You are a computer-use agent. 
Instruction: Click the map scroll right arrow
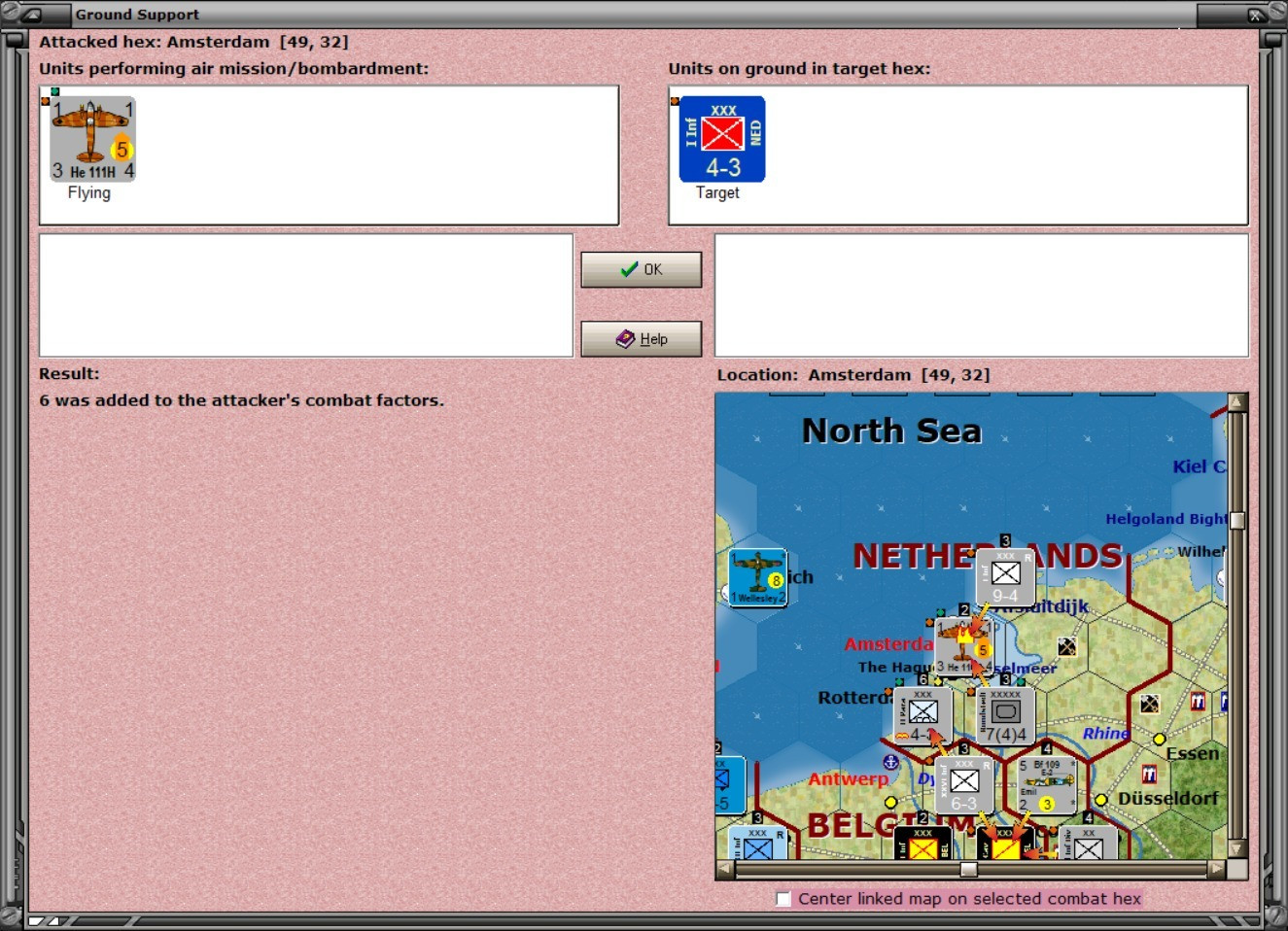[x=1216, y=869]
